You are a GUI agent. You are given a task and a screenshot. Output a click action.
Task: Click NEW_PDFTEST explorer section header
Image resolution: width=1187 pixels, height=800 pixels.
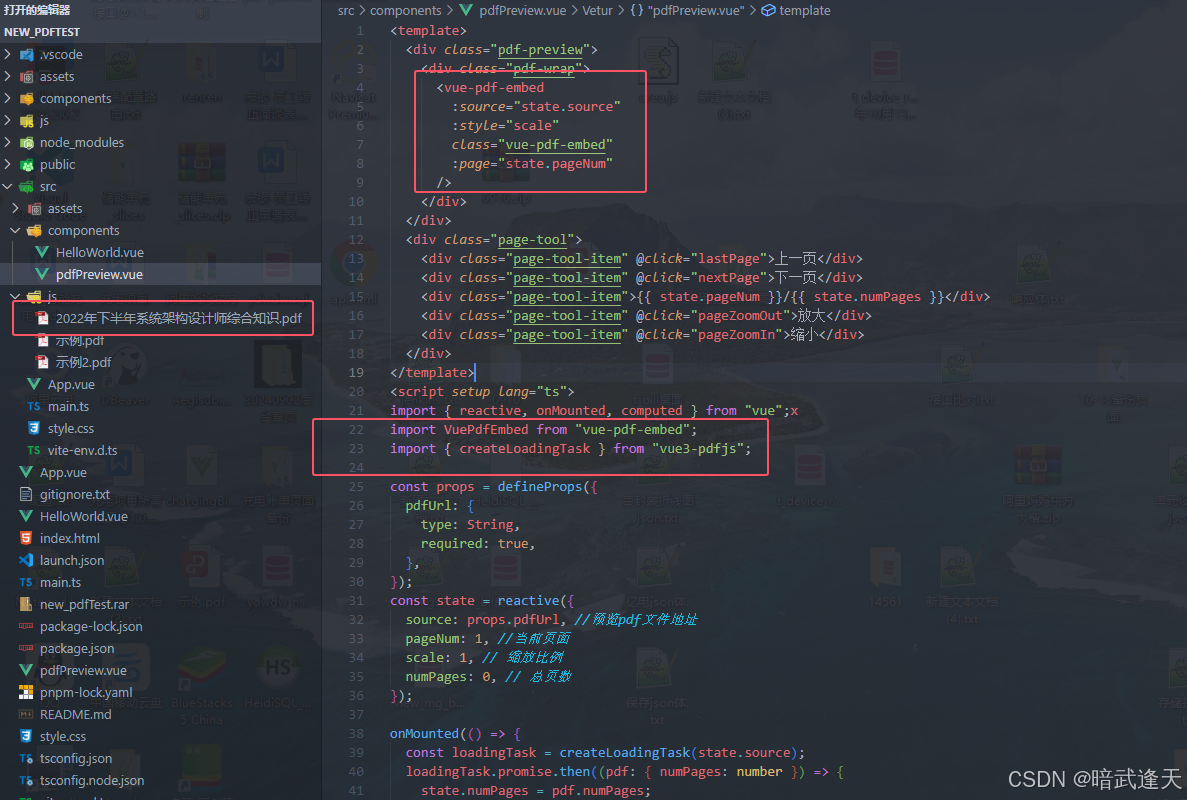click(x=42, y=32)
